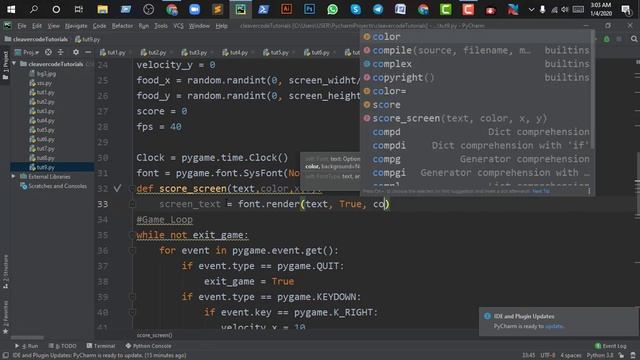Screen dimensions: 640x360
Task: Toggle fold marker on the for loop line
Action: [x=132, y=251]
